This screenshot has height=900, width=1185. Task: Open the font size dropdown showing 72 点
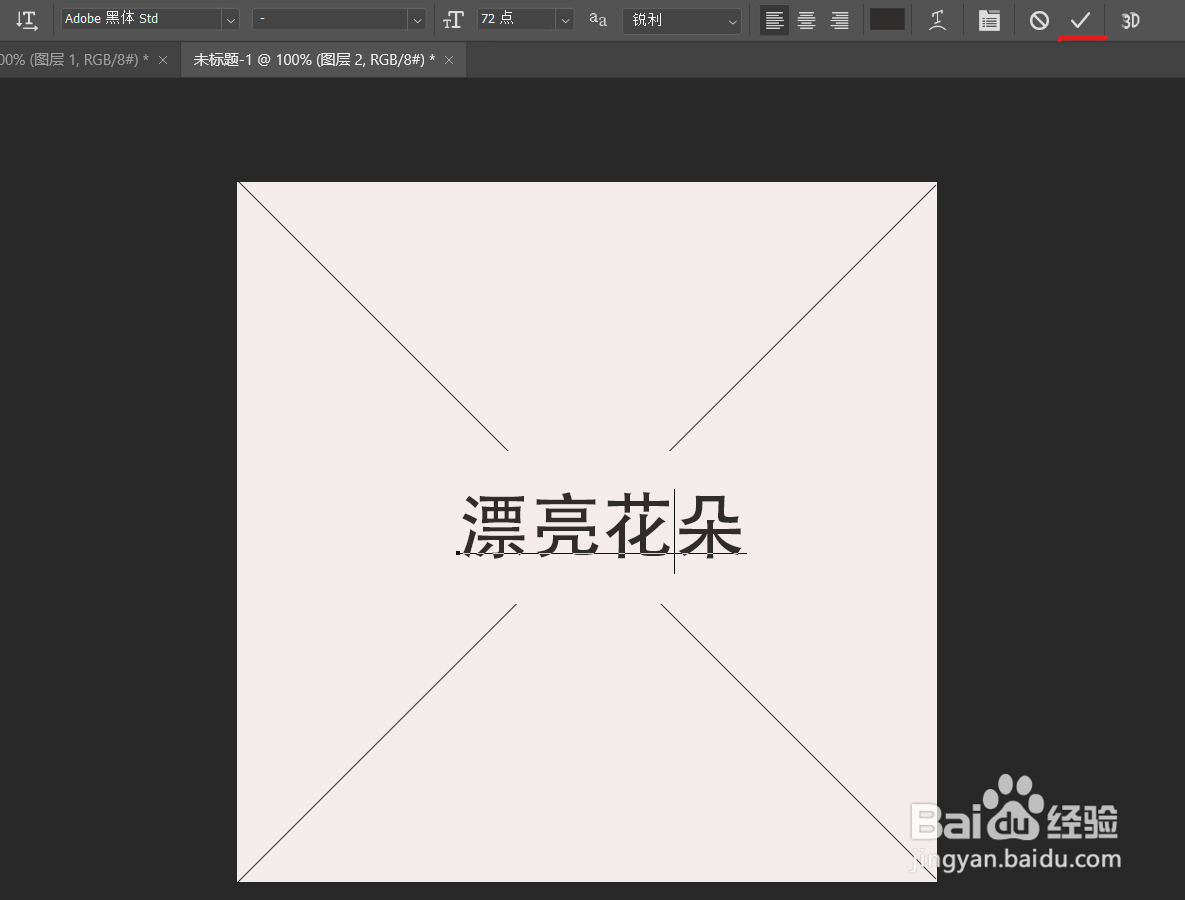[x=564, y=18]
